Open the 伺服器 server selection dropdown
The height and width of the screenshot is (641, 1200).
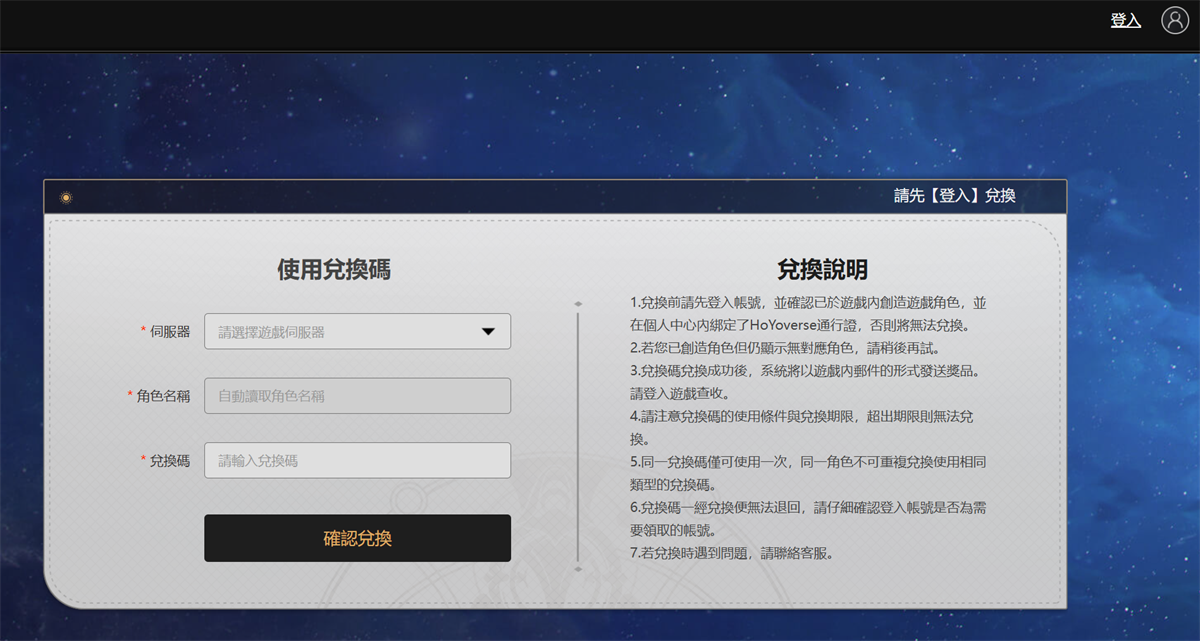pos(357,332)
